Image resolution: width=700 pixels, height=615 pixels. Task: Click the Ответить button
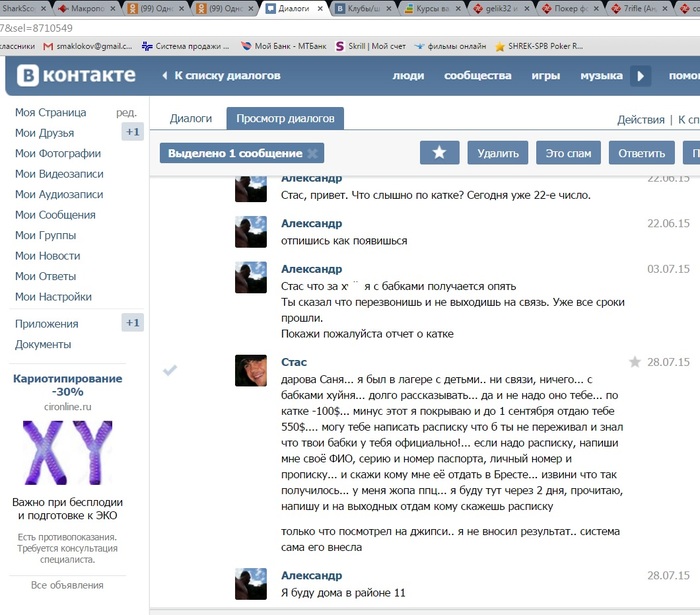pyautogui.click(x=642, y=153)
